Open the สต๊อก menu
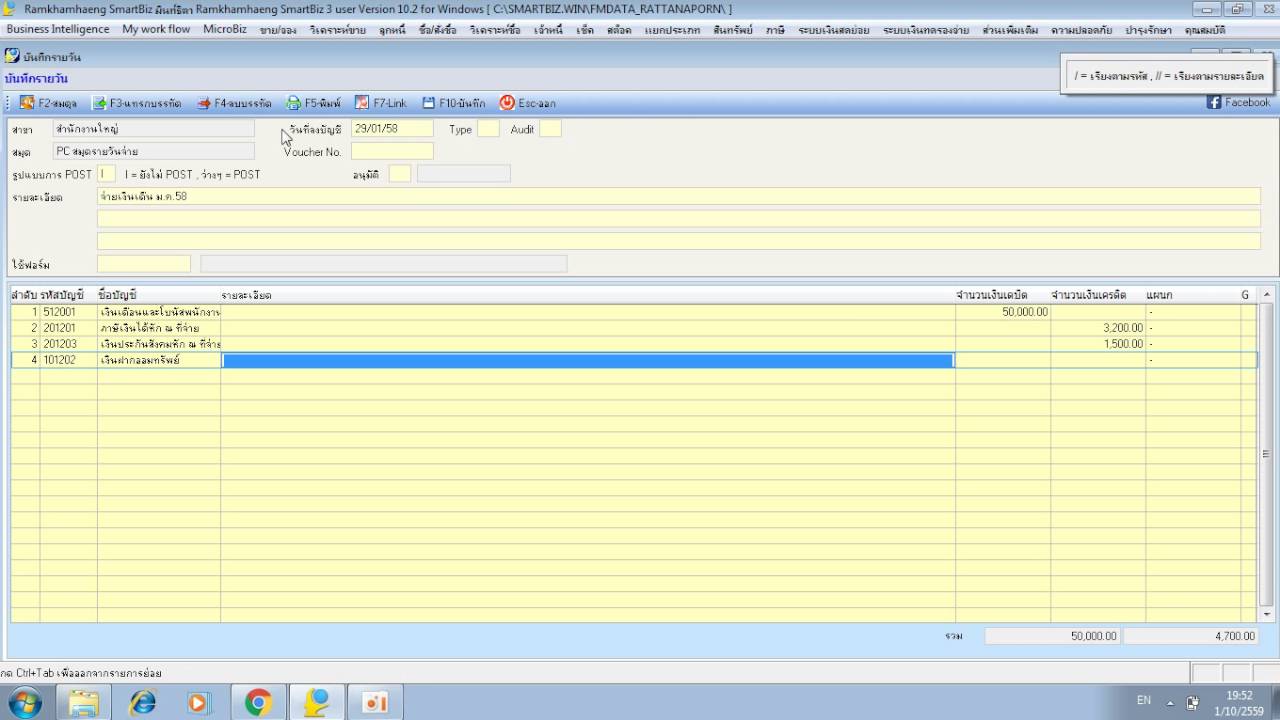 tap(619, 30)
